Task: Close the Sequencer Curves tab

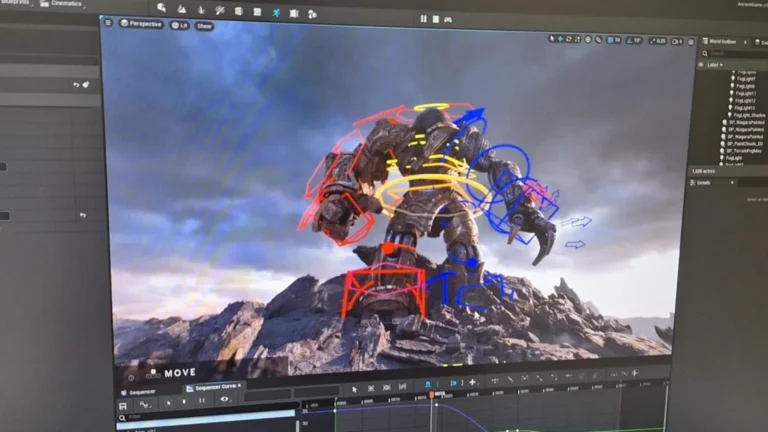Action: click(239, 386)
